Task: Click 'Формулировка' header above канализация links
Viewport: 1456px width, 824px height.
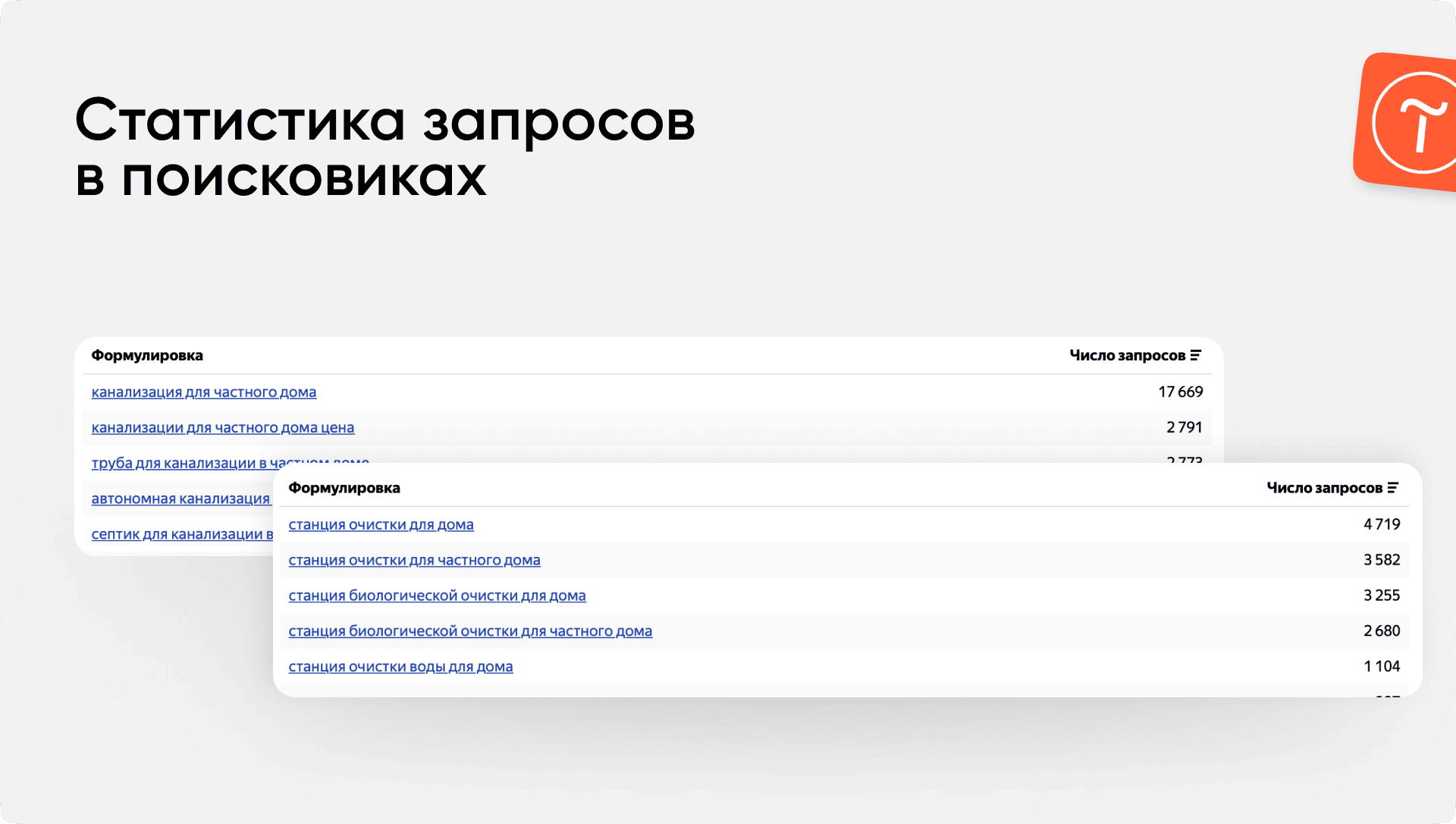Action: [147, 355]
